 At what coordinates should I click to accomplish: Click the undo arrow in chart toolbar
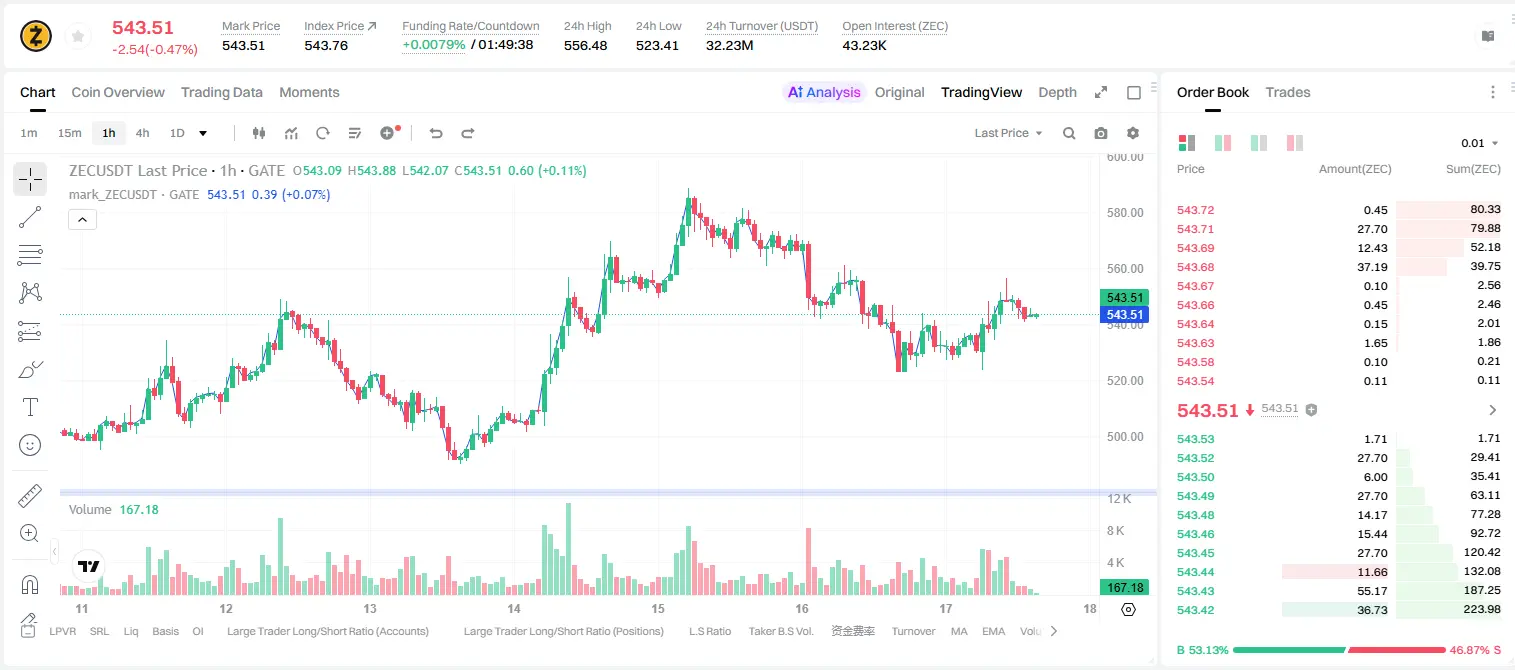[436, 133]
